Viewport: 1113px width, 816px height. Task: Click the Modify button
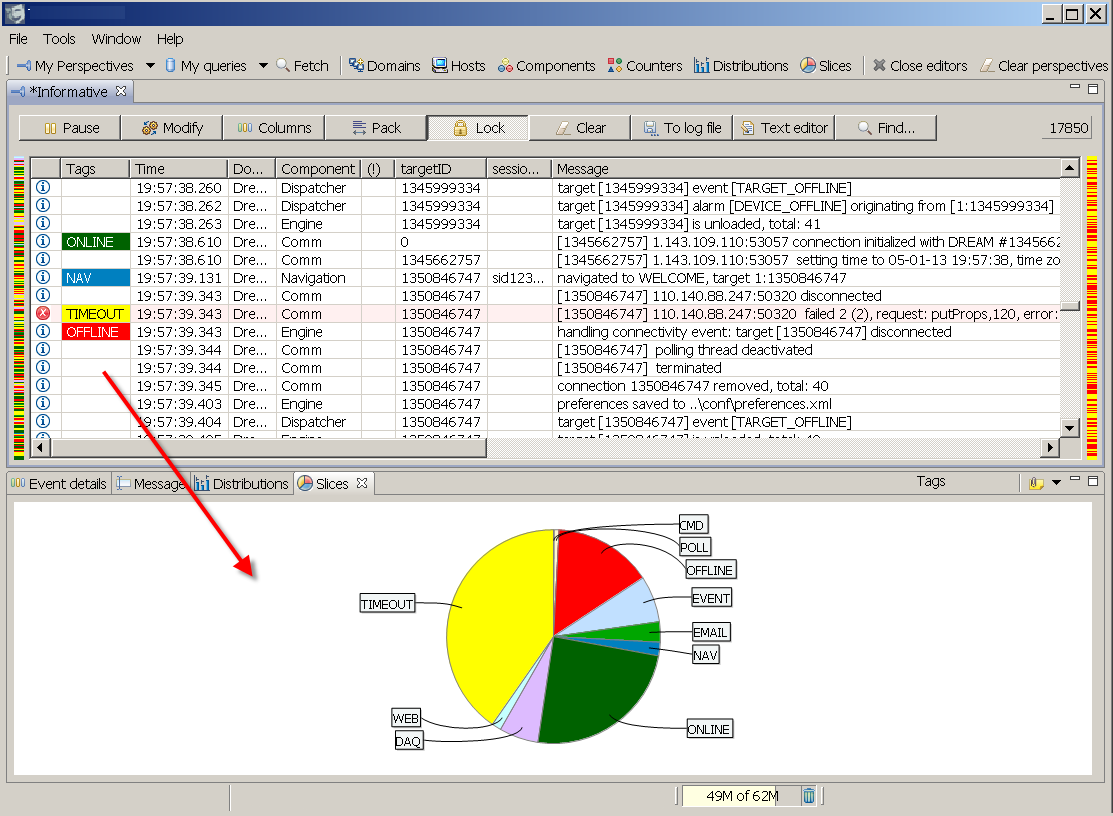(172, 128)
